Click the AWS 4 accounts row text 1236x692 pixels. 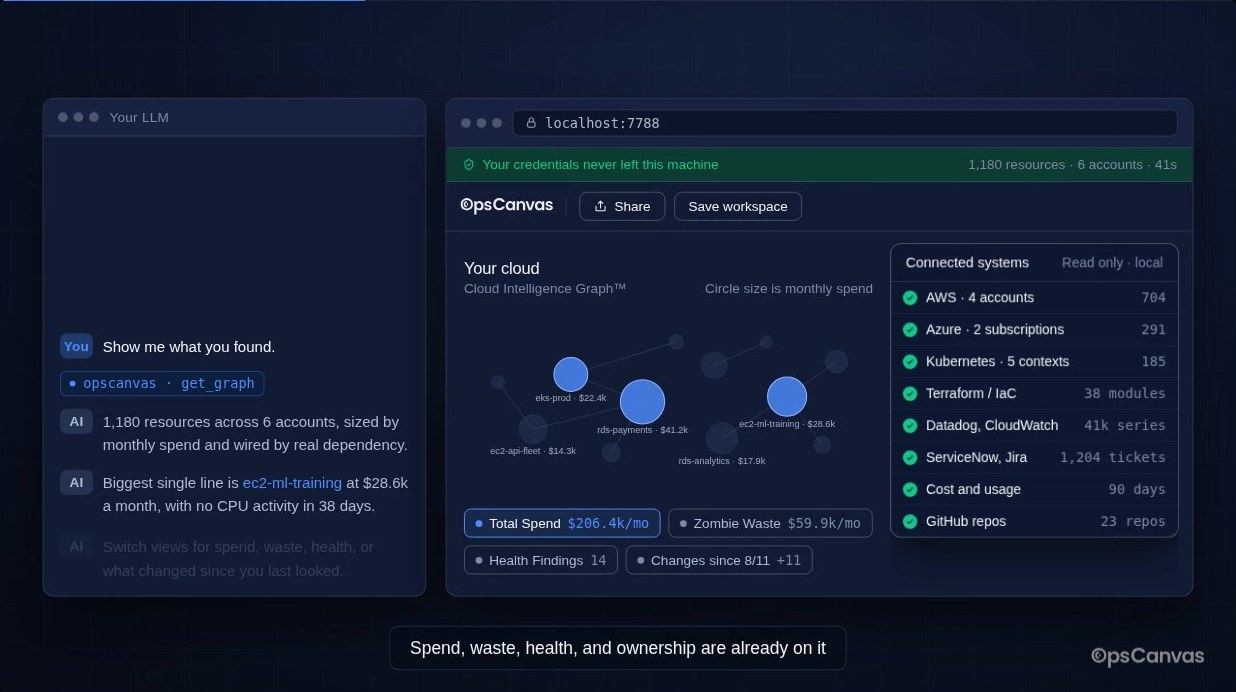point(980,297)
